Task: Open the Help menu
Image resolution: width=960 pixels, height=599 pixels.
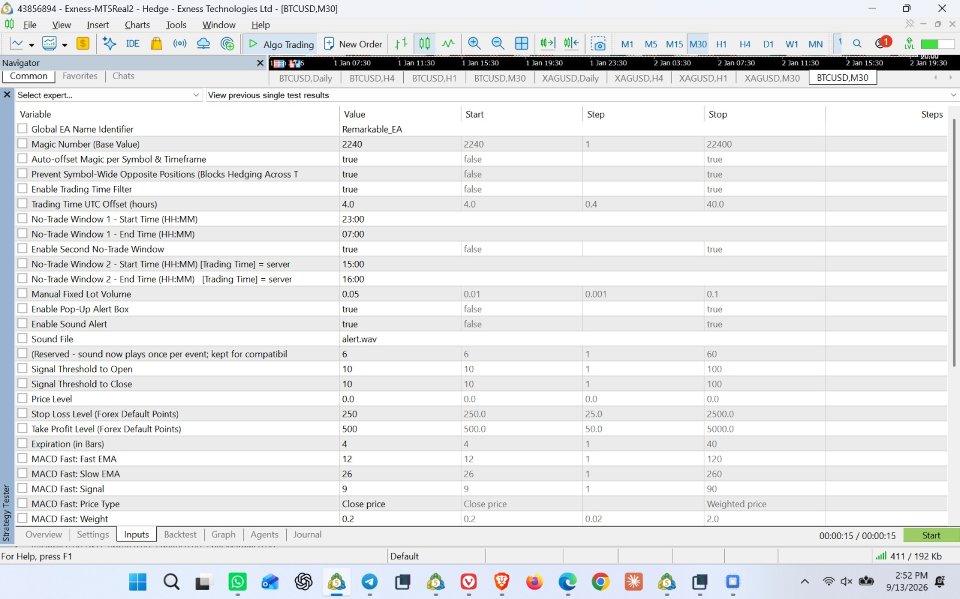Action: pos(260,24)
